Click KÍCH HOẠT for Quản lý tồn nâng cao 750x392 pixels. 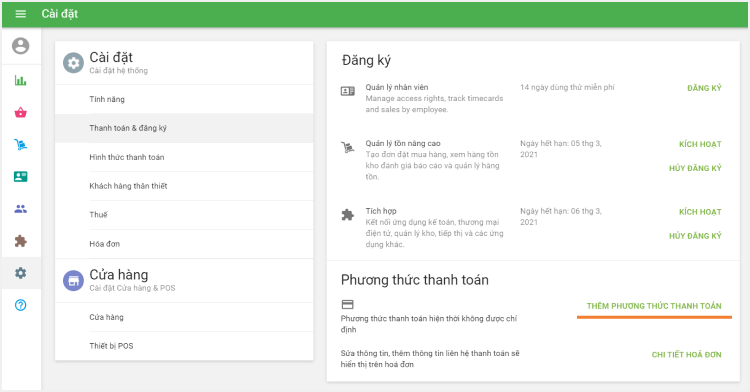point(700,144)
